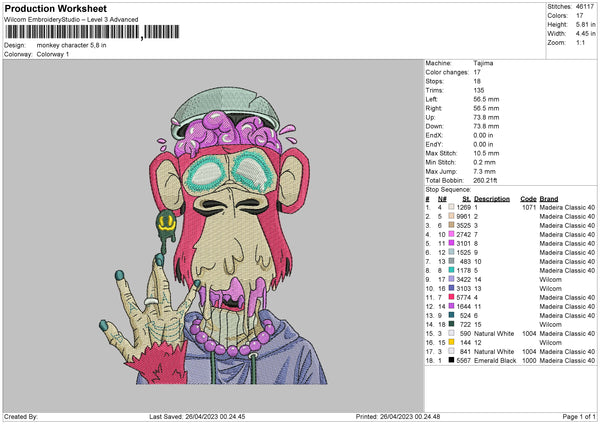Click 'Colorway 1' in the header
This screenshot has height=424, width=600.
pyautogui.click(x=55, y=53)
